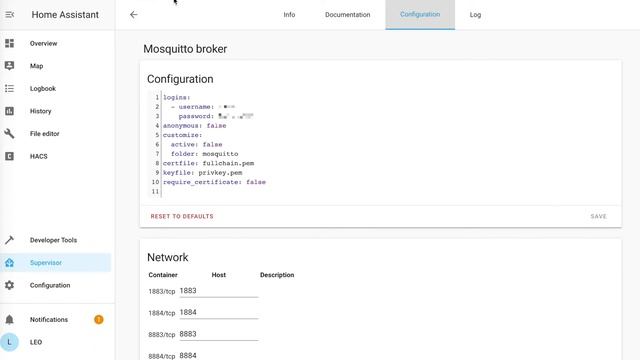The width and height of the screenshot is (640, 360).
Task: Click the Host column header
Action: tap(219, 275)
